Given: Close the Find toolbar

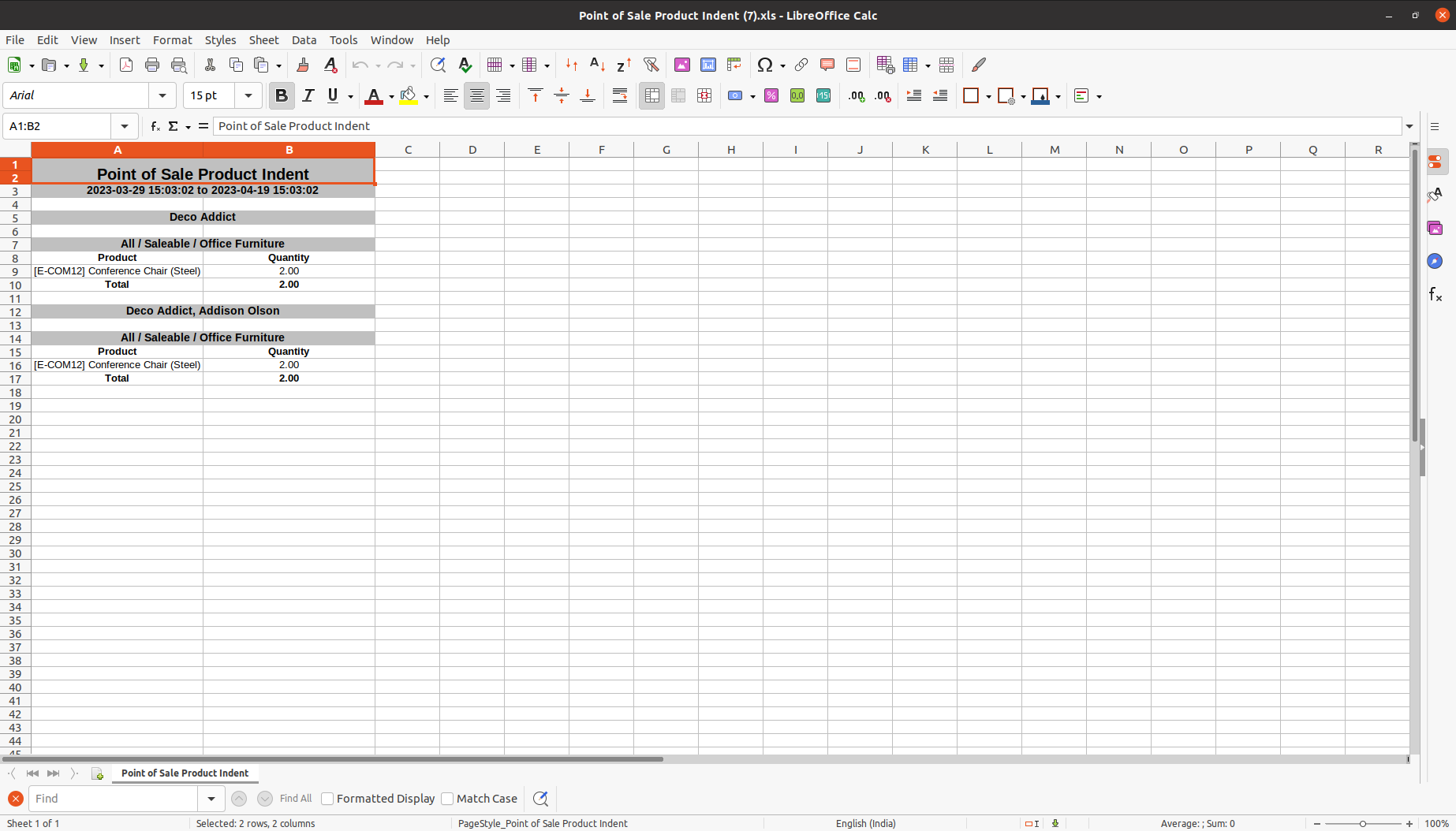Looking at the screenshot, I should [x=15, y=799].
